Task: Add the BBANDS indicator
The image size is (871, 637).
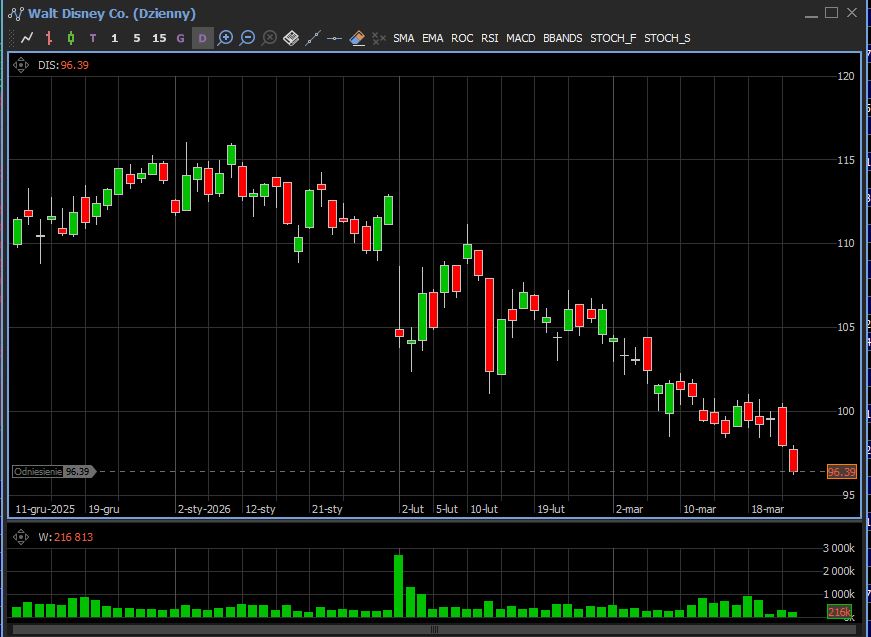Action: point(562,38)
